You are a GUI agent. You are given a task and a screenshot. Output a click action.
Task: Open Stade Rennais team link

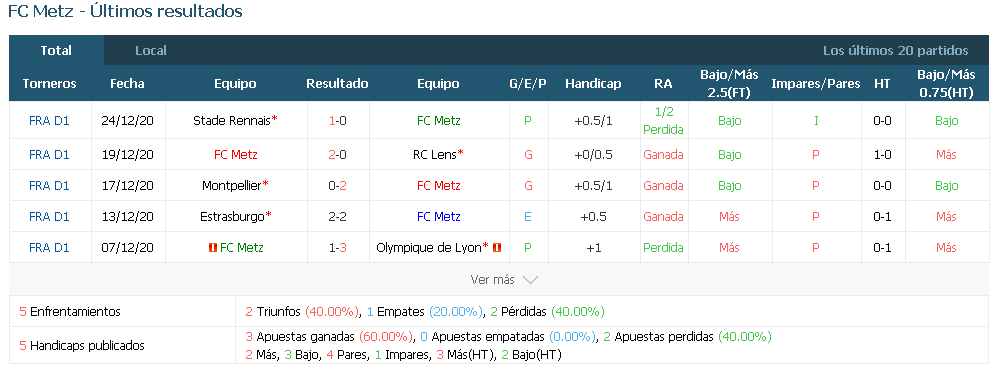pos(232,120)
